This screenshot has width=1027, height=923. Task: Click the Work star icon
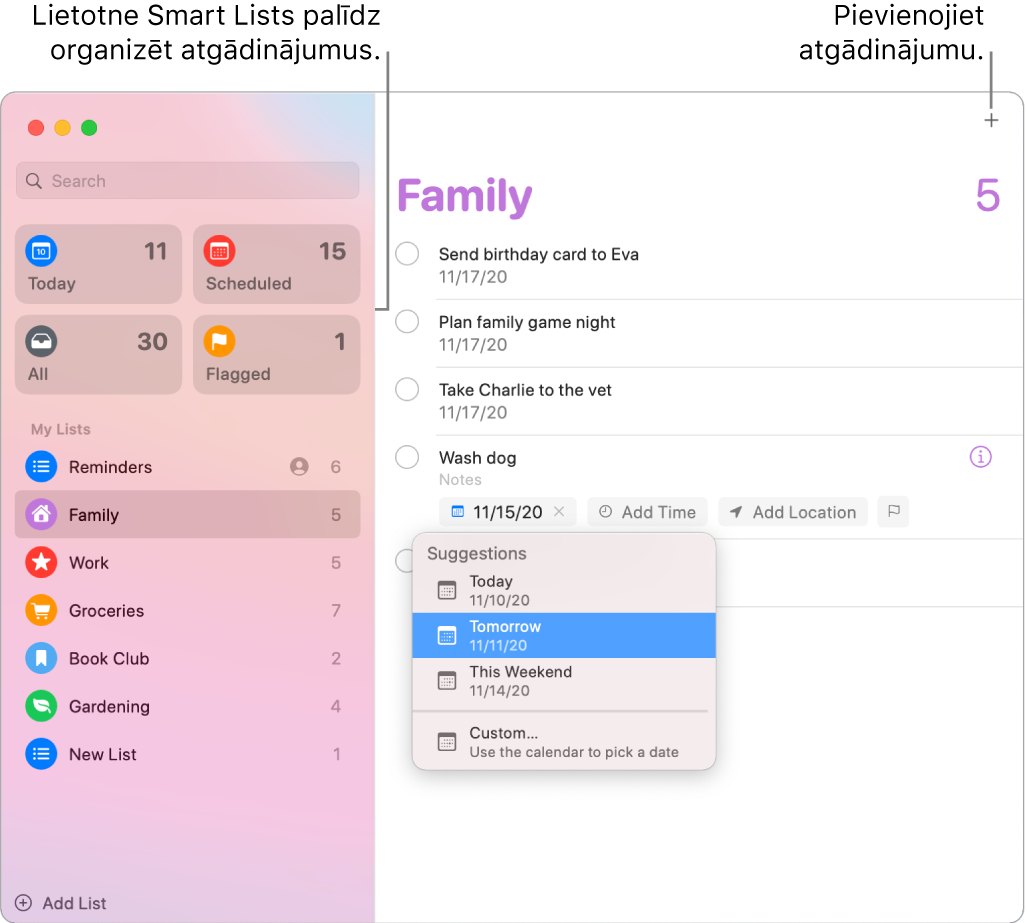click(x=41, y=562)
